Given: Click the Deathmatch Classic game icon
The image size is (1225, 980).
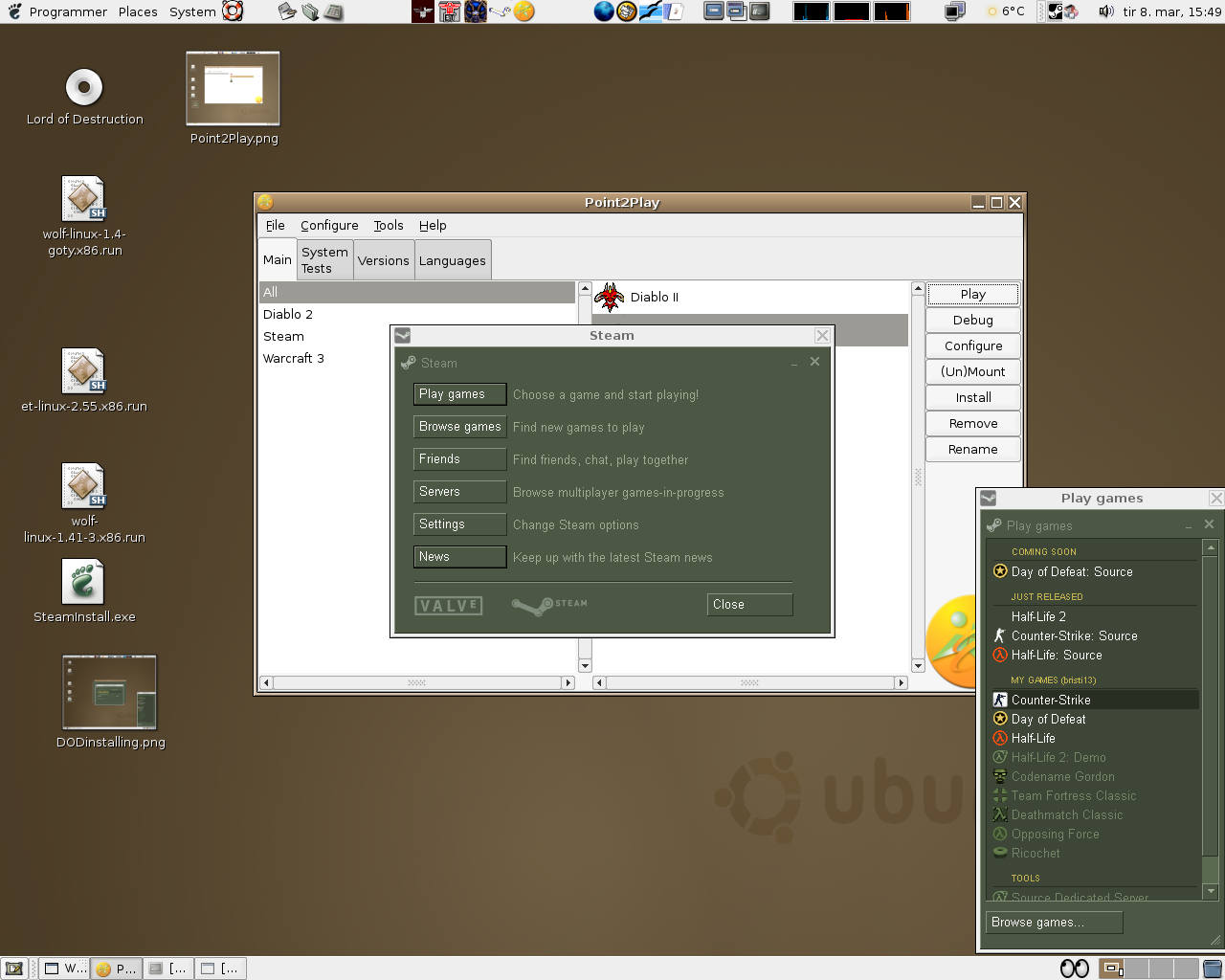Looking at the screenshot, I should coord(1000,814).
